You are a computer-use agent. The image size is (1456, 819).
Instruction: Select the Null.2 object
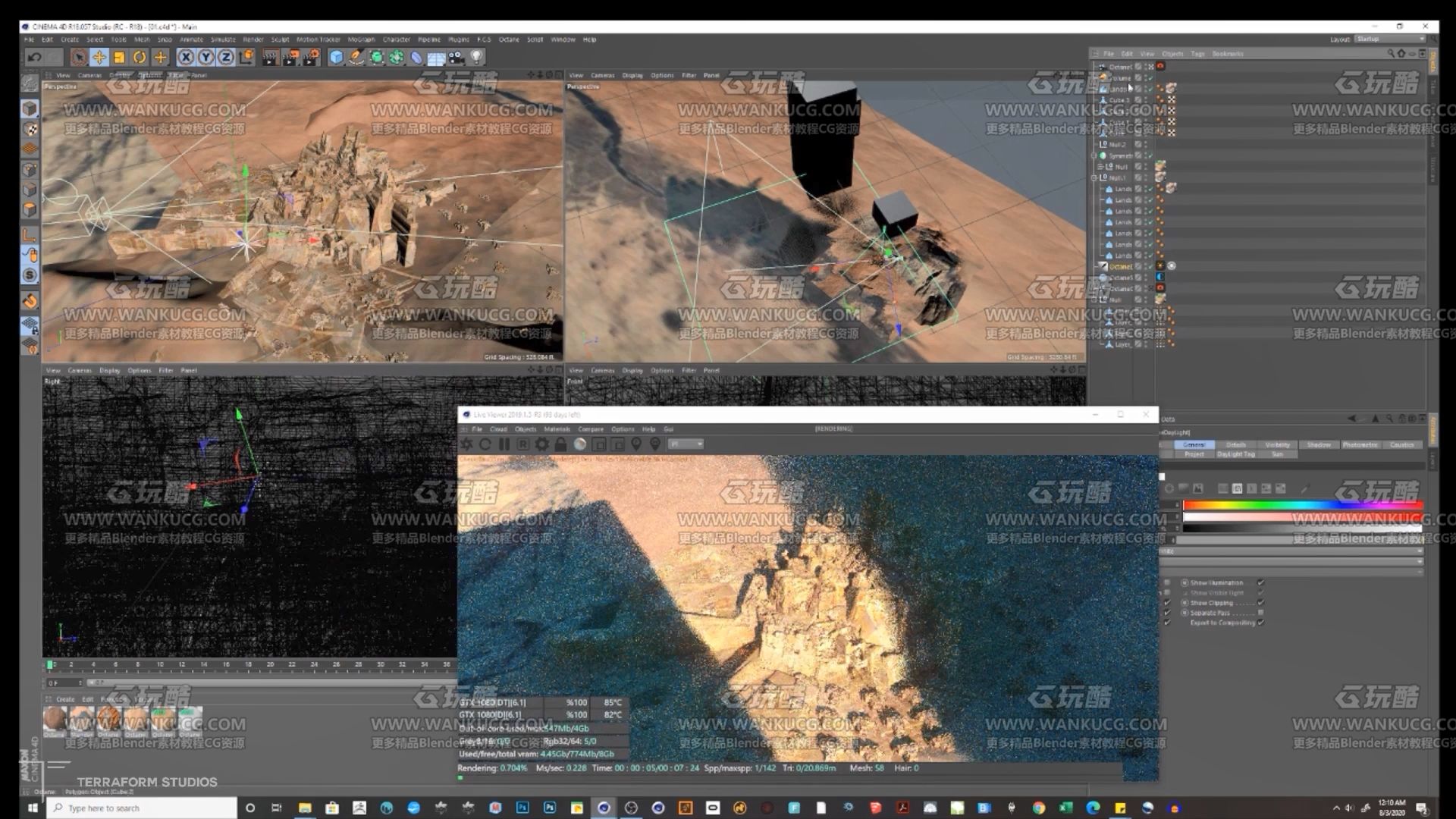click(1116, 144)
